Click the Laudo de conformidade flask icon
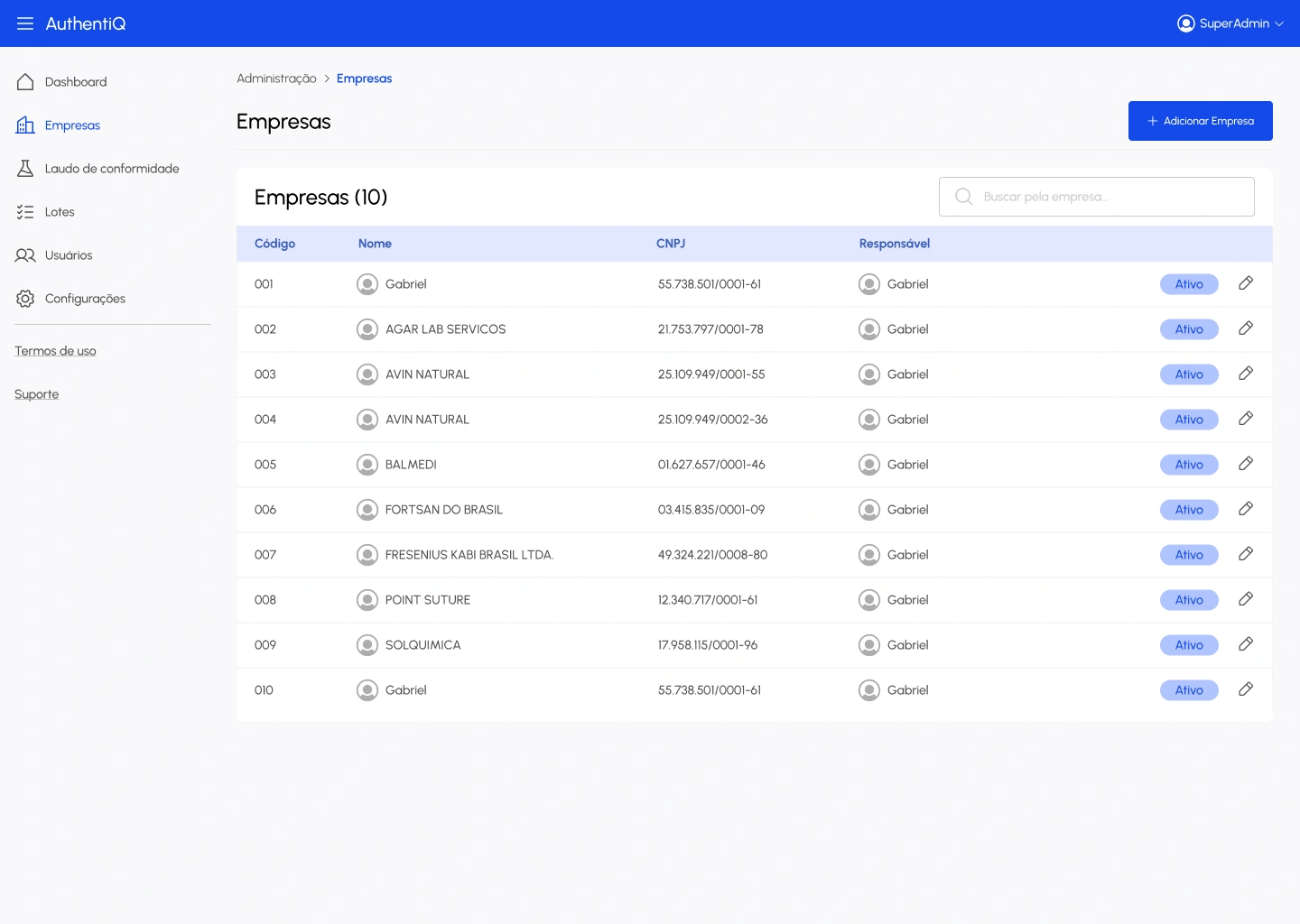 point(25,169)
